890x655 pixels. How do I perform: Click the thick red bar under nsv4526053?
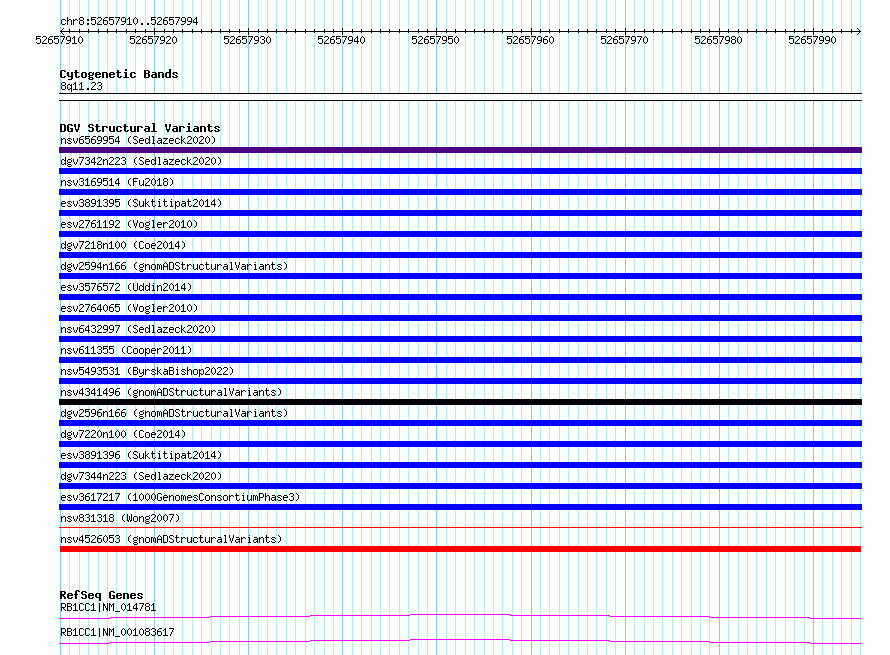point(460,549)
